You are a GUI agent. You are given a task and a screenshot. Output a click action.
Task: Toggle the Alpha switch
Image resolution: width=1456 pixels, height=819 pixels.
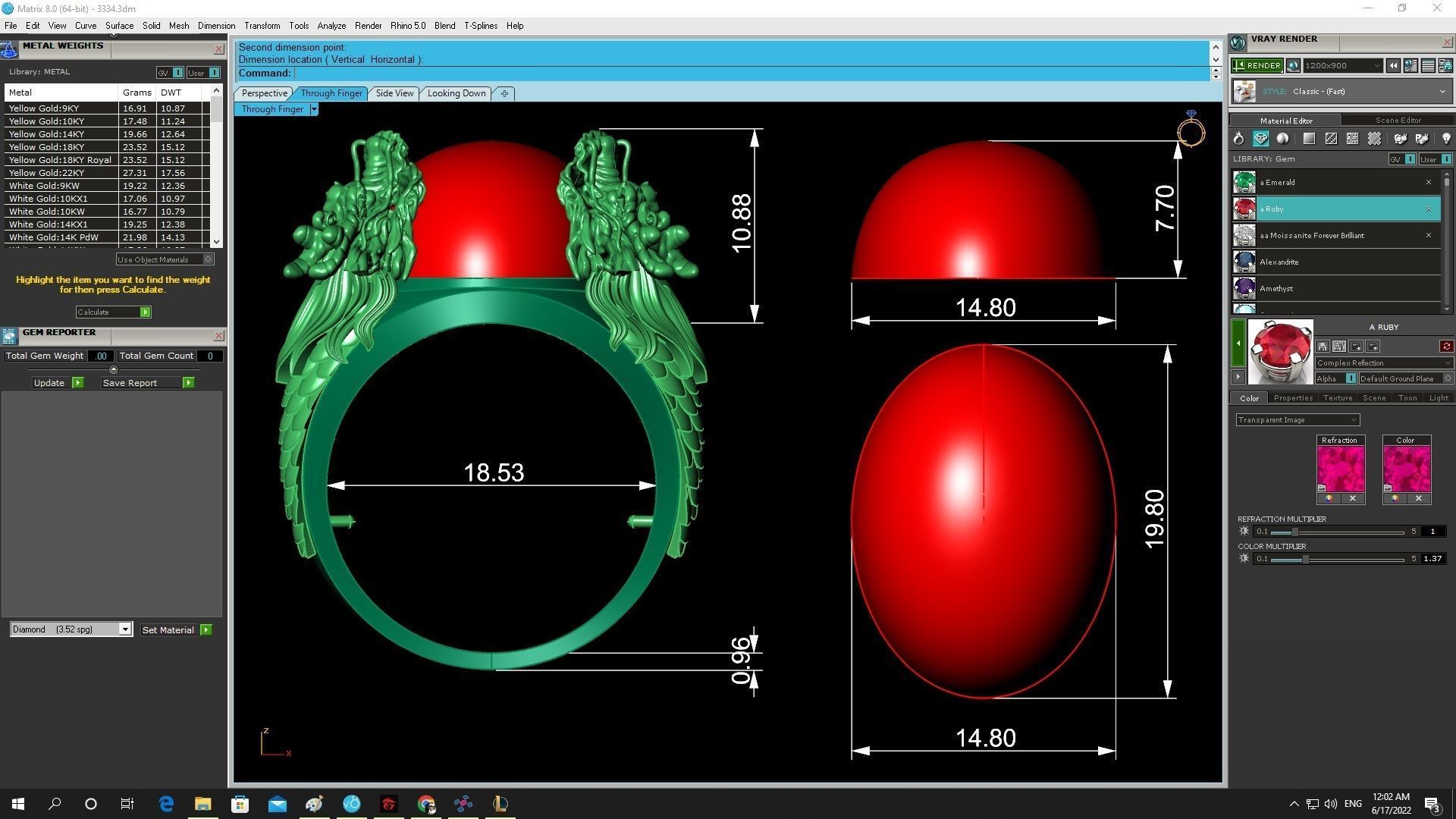point(1335,378)
